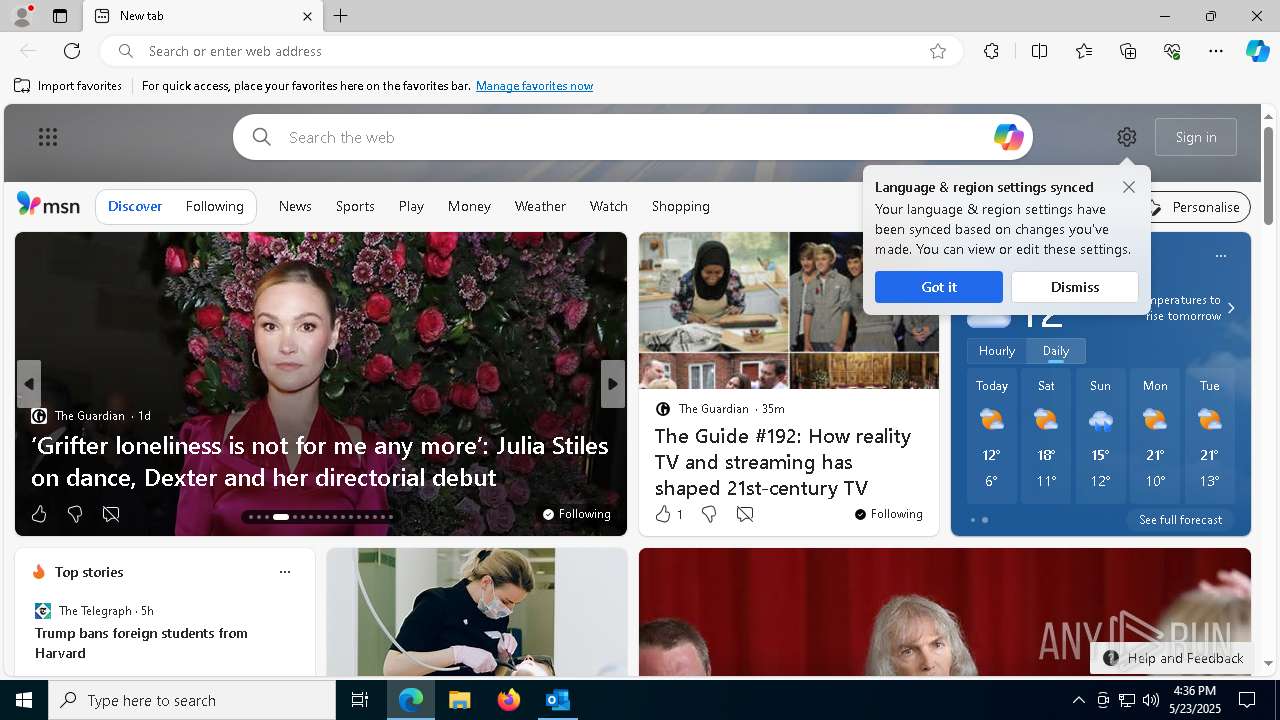Click into the address bar

[x=530, y=51]
